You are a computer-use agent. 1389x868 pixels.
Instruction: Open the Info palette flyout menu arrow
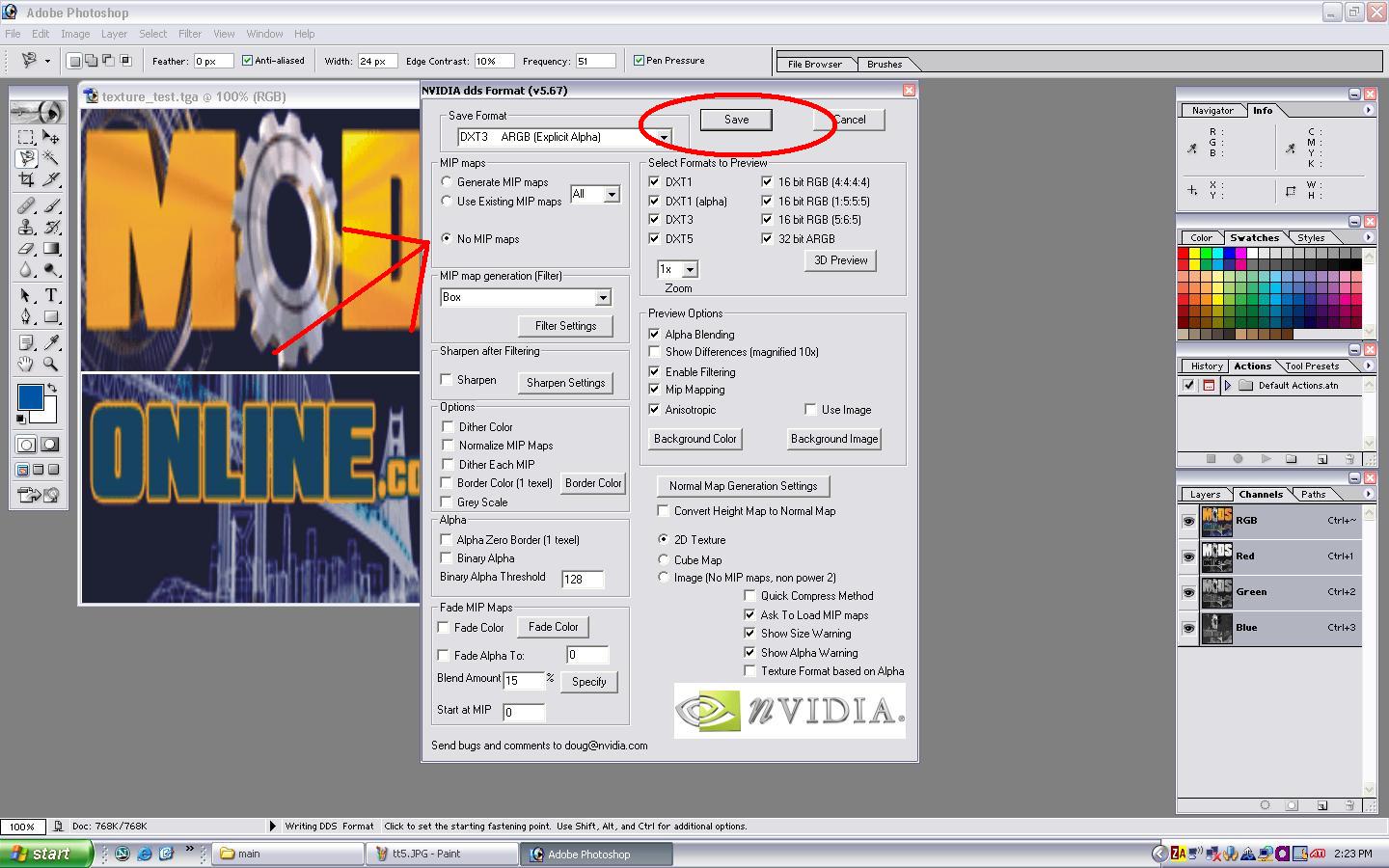(1368, 110)
